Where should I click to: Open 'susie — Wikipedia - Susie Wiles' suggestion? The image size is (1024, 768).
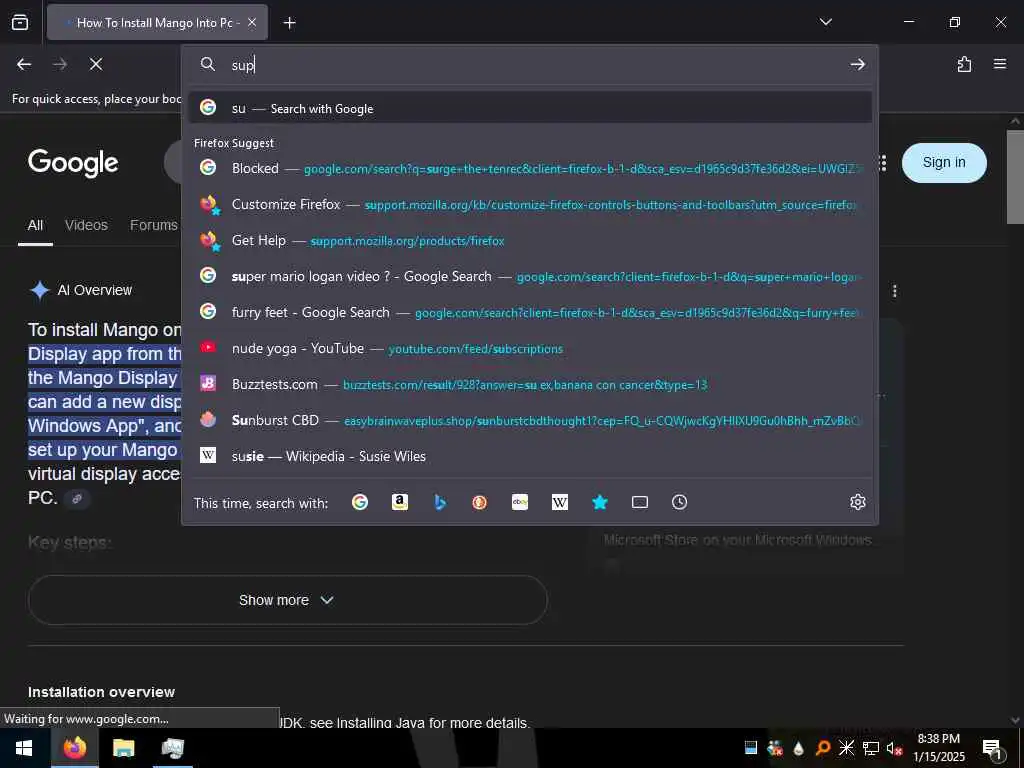point(530,456)
